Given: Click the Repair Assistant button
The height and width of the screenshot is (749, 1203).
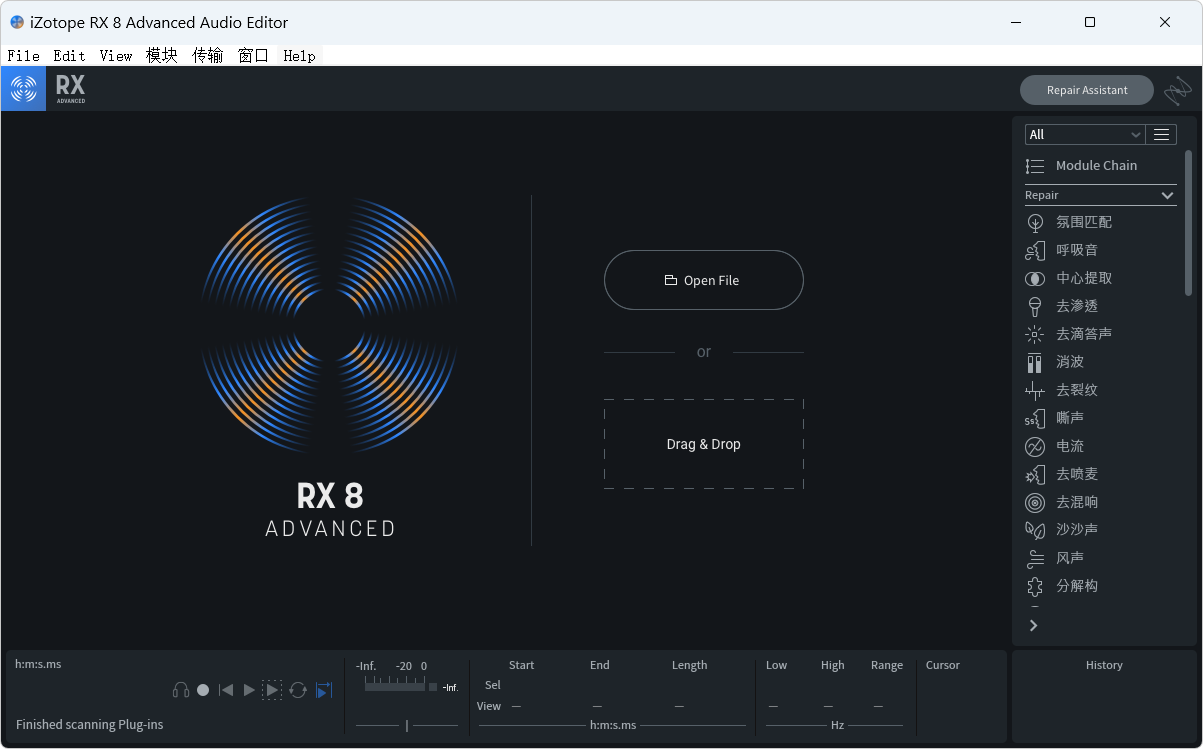Looking at the screenshot, I should 1087,90.
